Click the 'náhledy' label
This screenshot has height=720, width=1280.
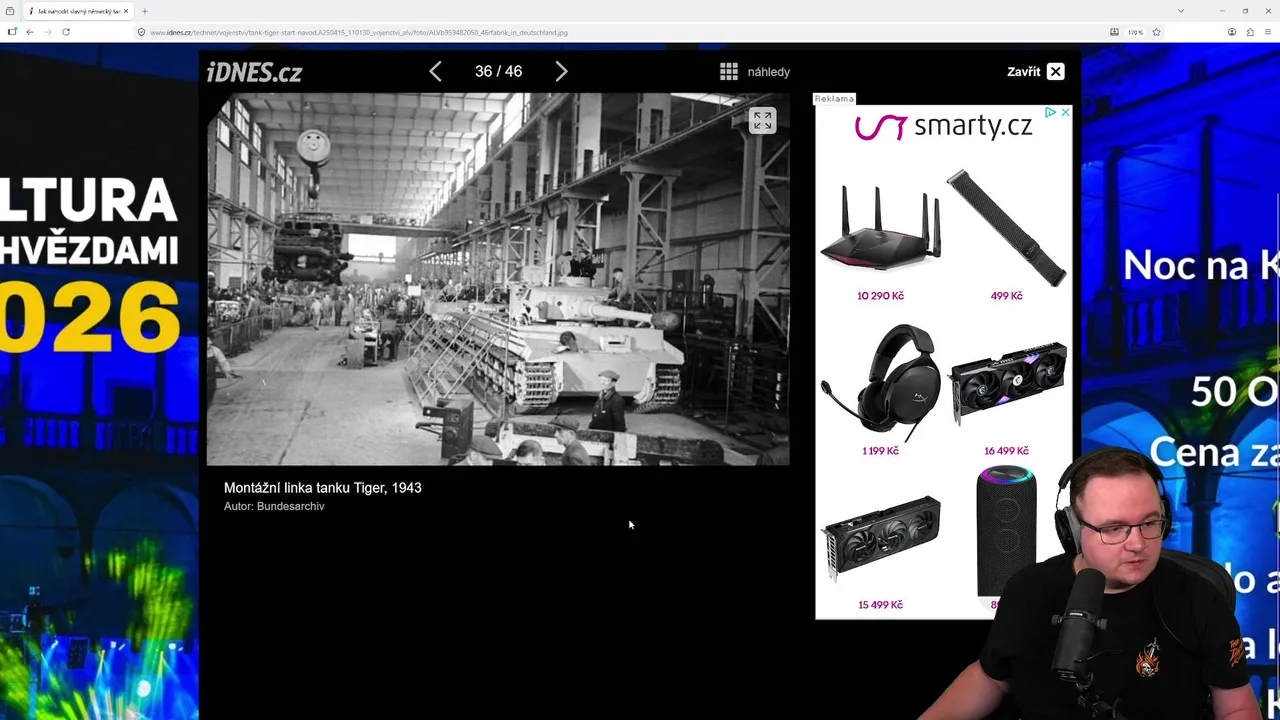tap(769, 72)
